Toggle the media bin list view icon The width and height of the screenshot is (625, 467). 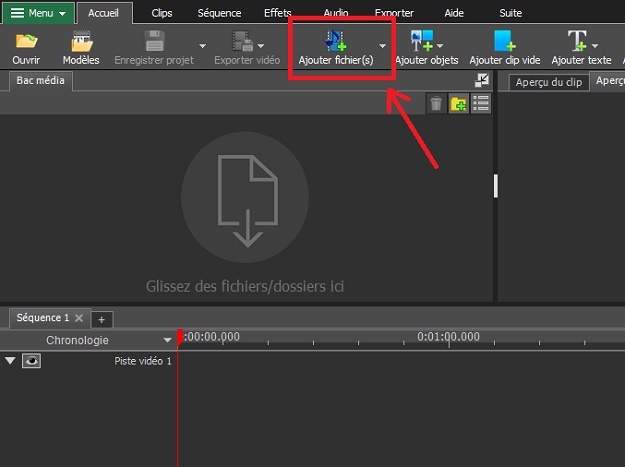pyautogui.click(x=481, y=104)
